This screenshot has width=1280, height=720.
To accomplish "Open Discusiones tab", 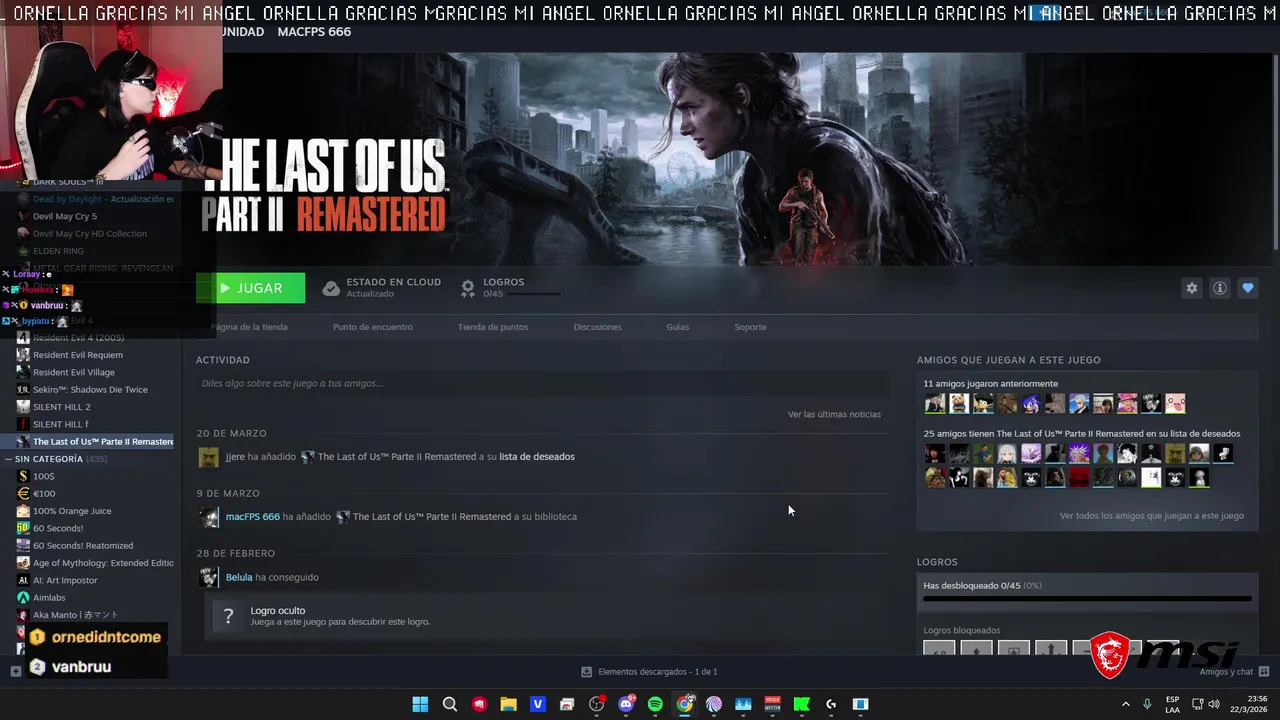I will [597, 327].
